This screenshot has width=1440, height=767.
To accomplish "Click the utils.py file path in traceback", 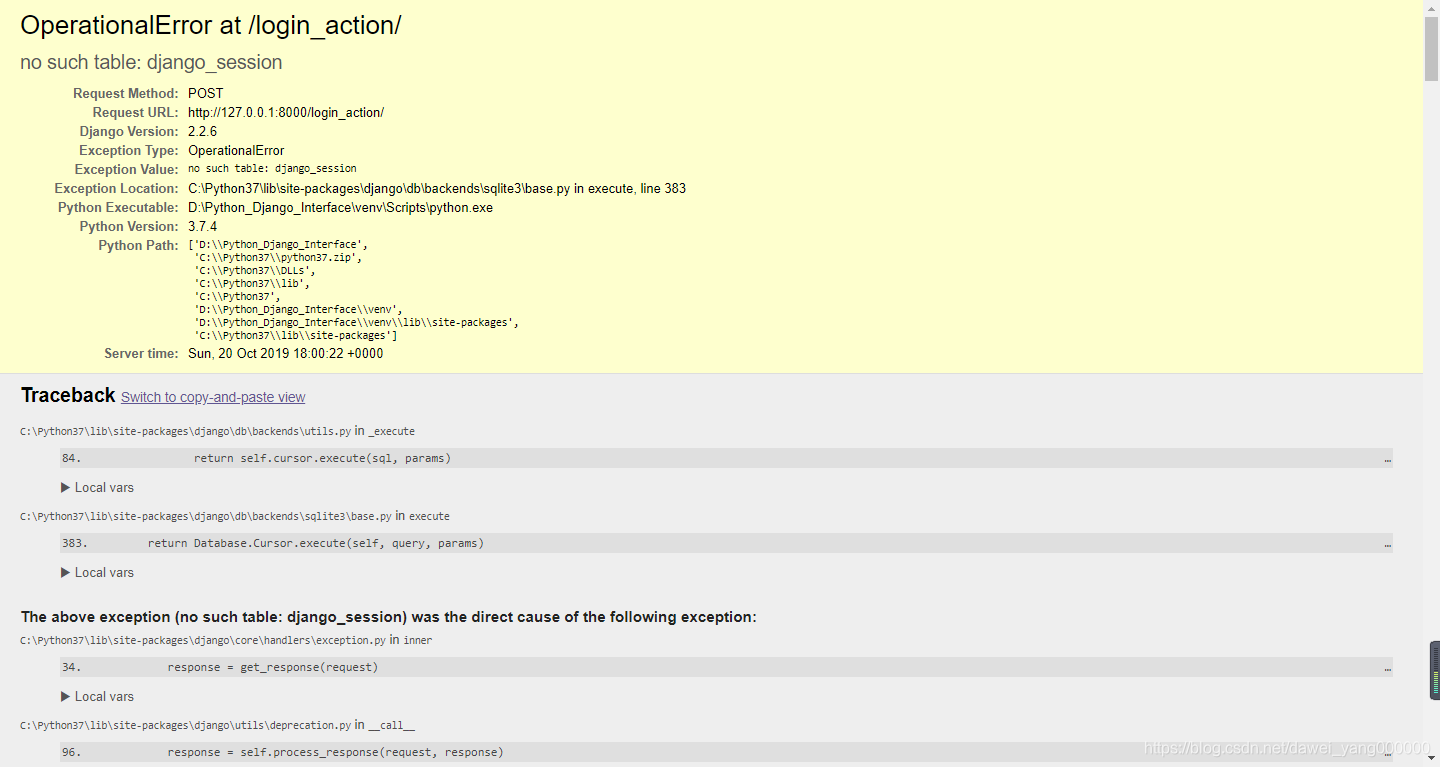I will (185, 431).
